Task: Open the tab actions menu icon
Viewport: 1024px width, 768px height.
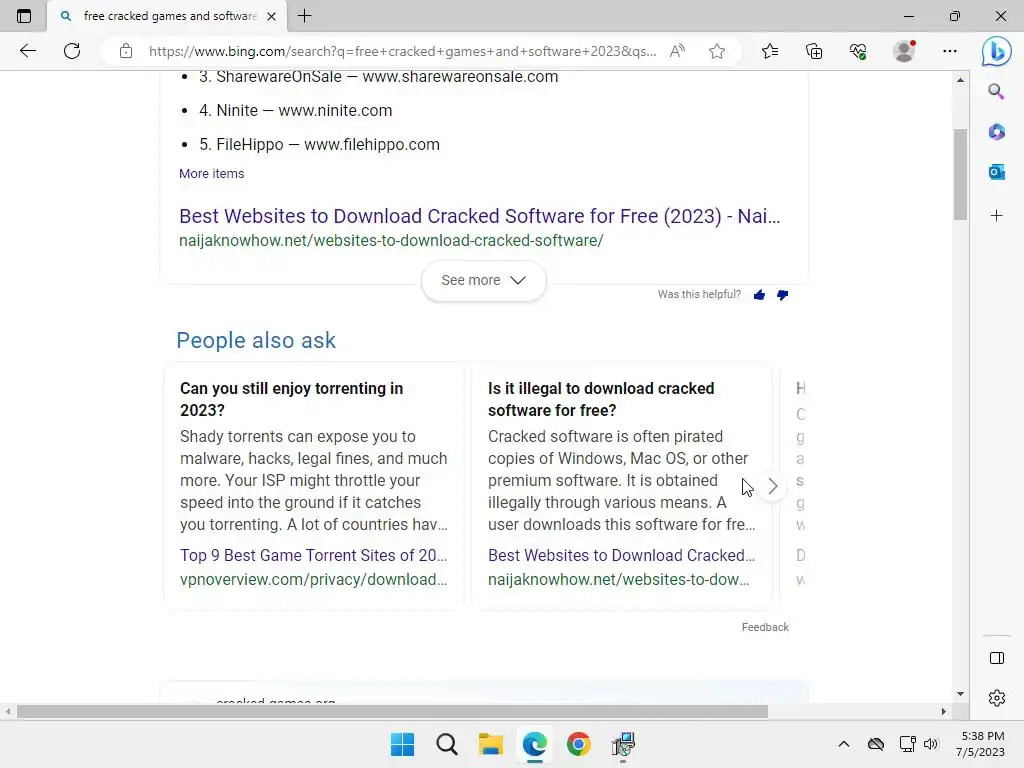Action: tap(24, 16)
